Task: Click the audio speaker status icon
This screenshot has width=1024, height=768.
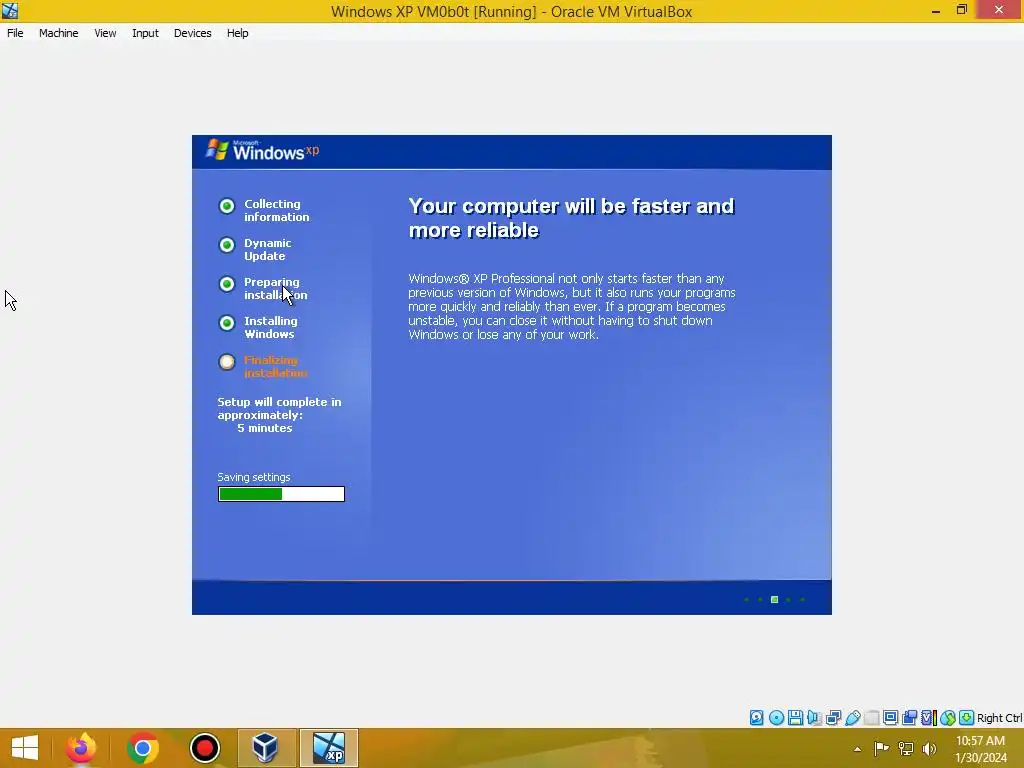Action: 814,718
